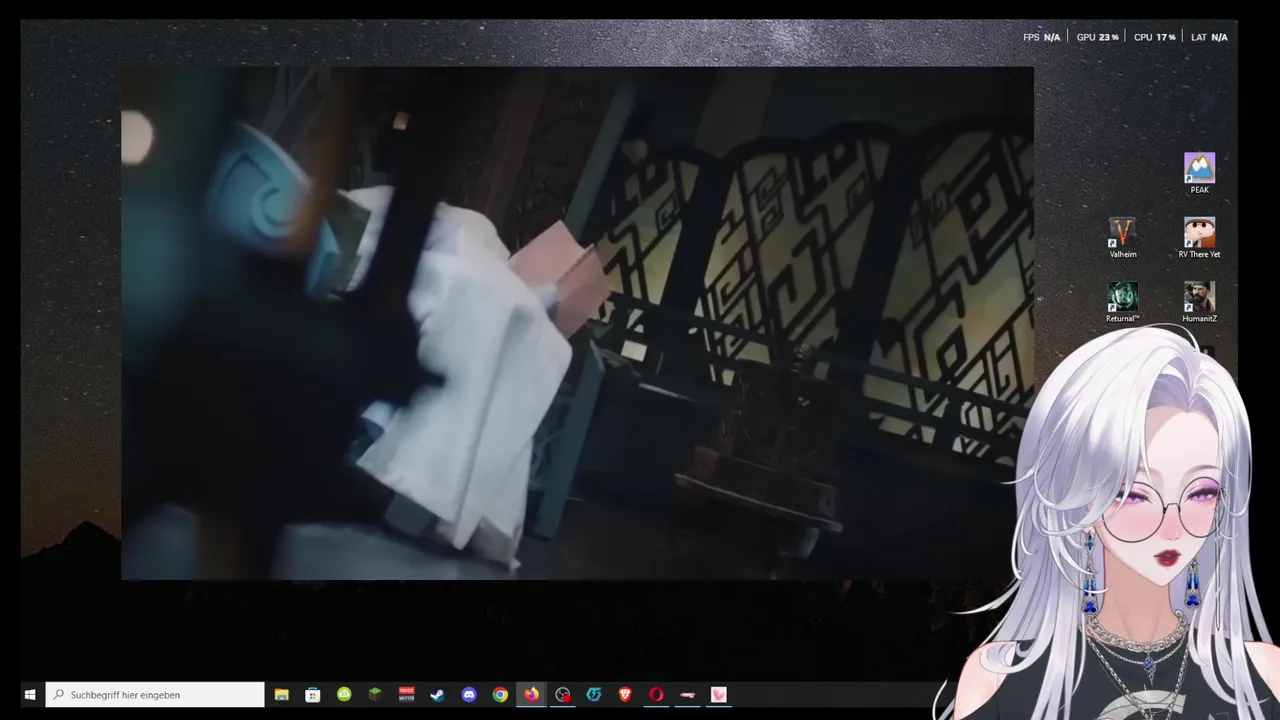This screenshot has width=1280, height=720.
Task: Open Steam from the taskbar
Action: (437, 694)
